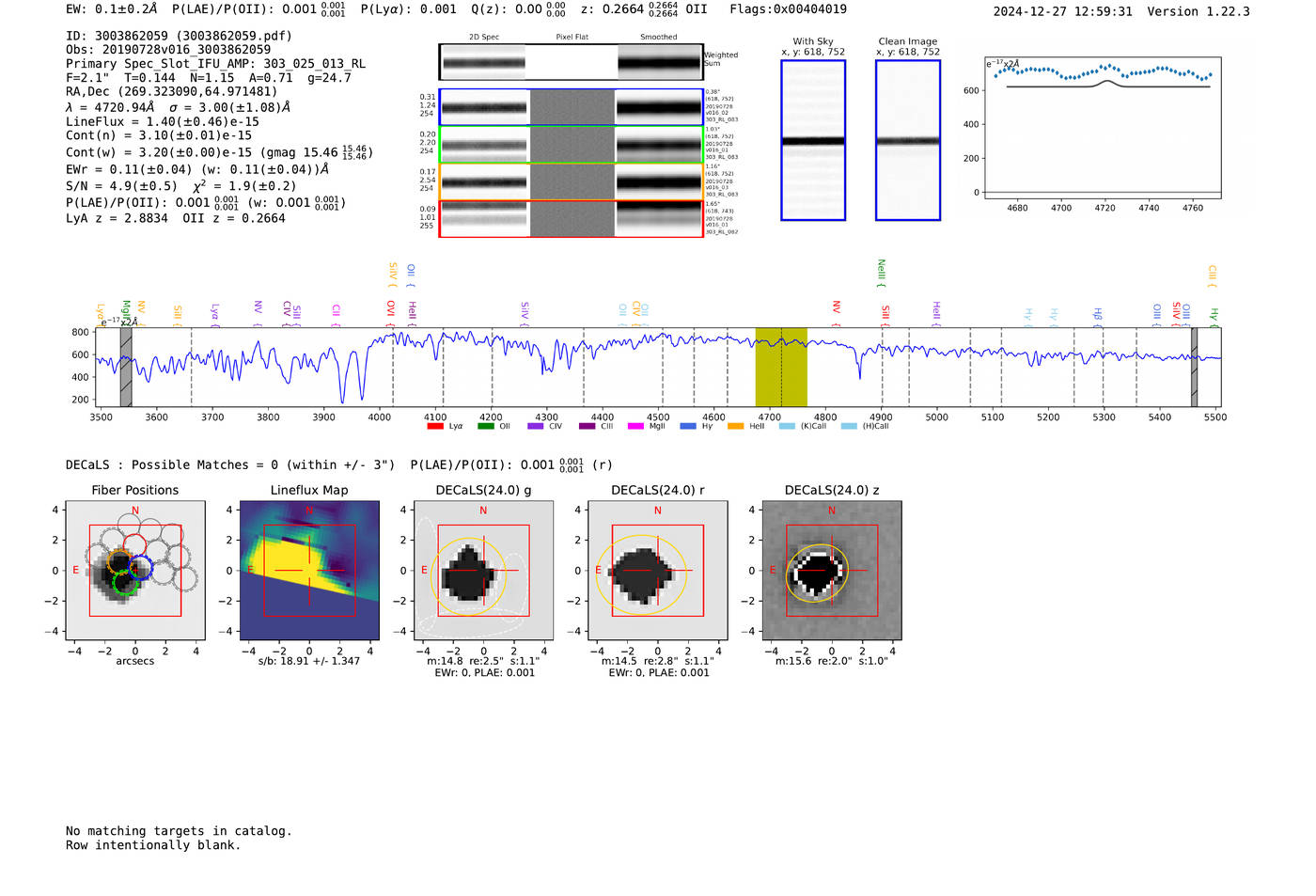Open the DECaLS g-band cutout
The width and height of the screenshot is (1316, 896).
(483, 571)
